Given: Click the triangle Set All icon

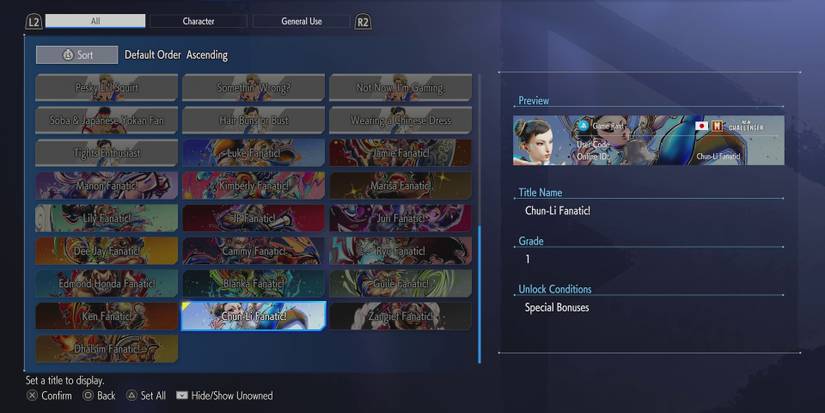Looking at the screenshot, I should pos(132,395).
